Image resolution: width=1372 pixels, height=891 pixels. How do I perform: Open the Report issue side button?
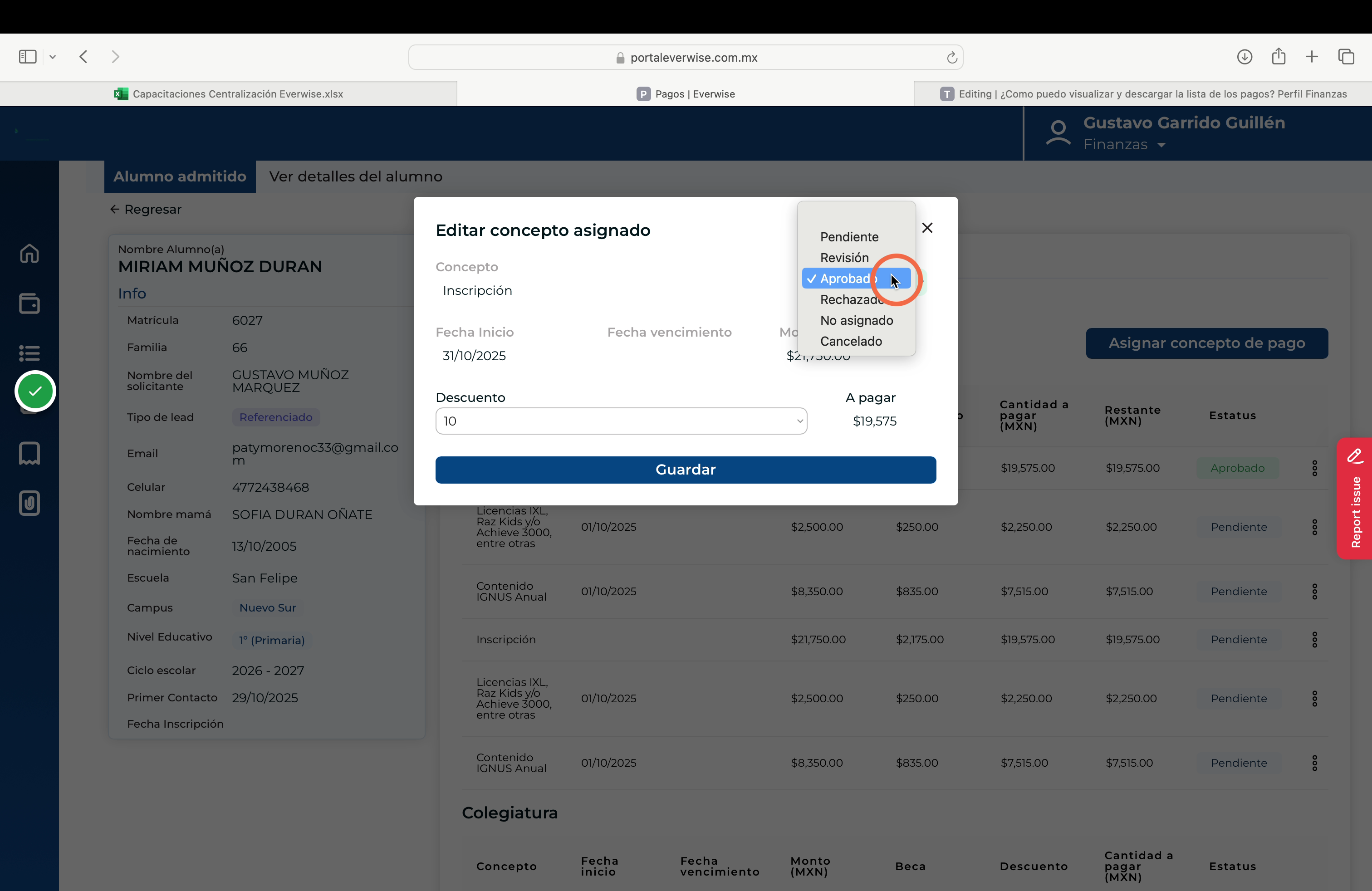1355,499
